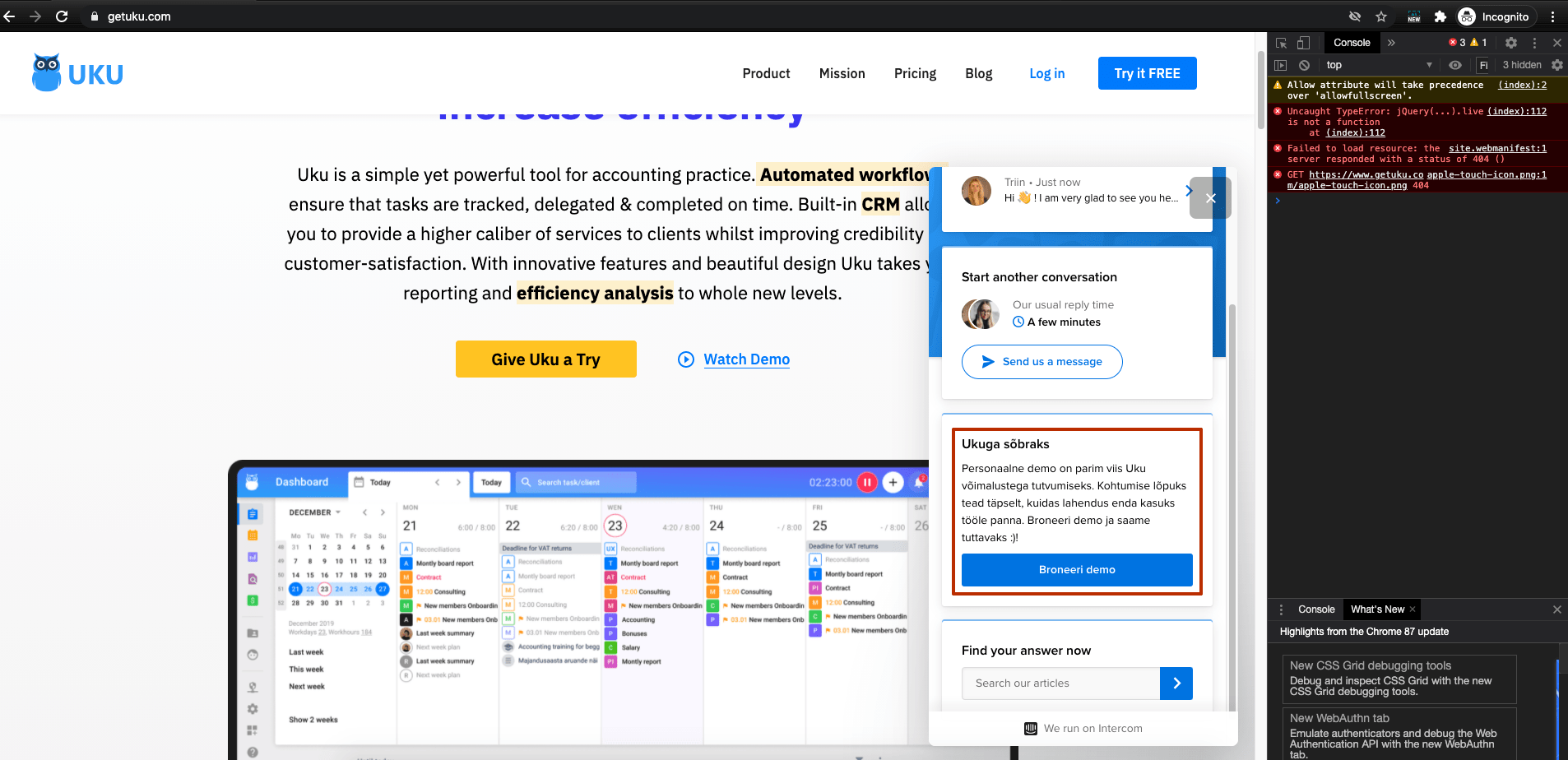
Task: Click the Intercom logo in footer
Action: pos(1031,729)
